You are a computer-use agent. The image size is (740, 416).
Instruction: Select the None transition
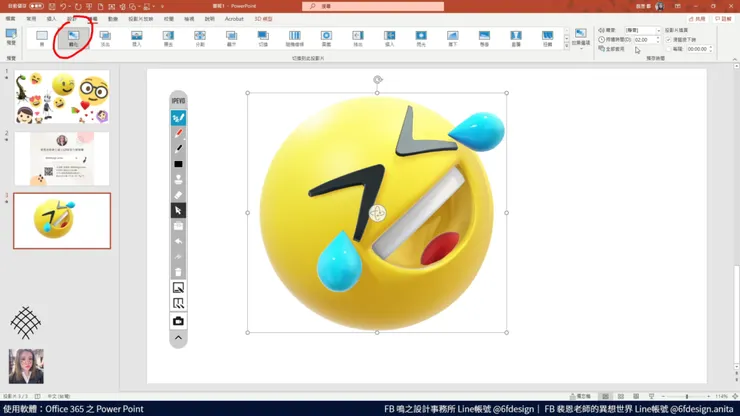click(x=42, y=38)
